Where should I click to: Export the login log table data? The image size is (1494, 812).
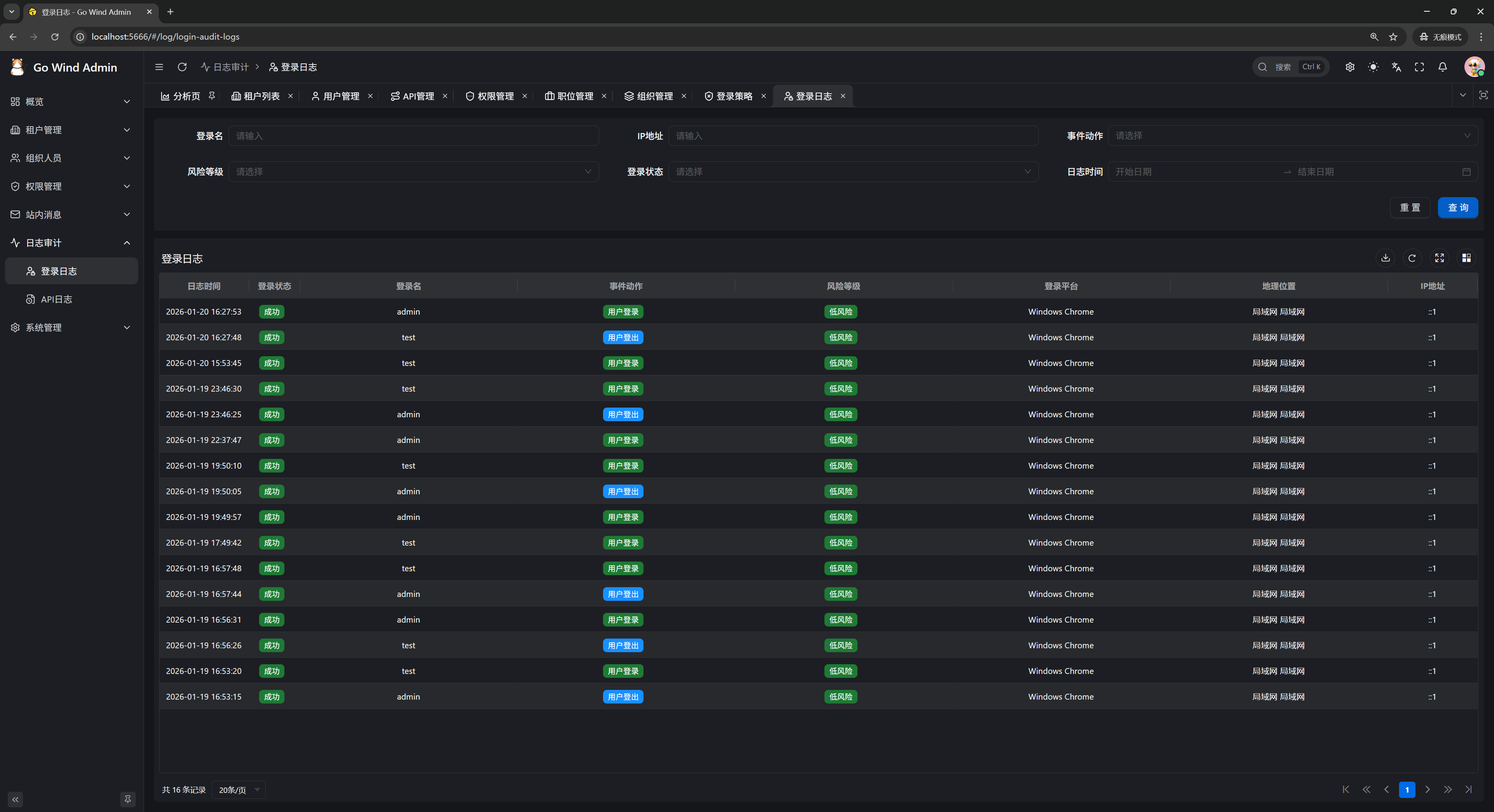click(1385, 258)
